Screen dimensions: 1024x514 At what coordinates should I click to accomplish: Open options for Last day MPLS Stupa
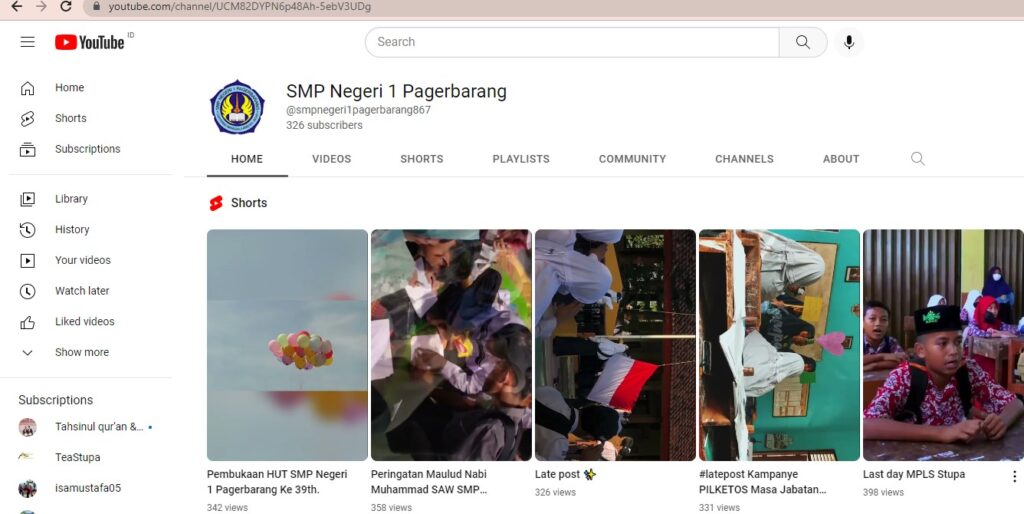(x=1014, y=476)
